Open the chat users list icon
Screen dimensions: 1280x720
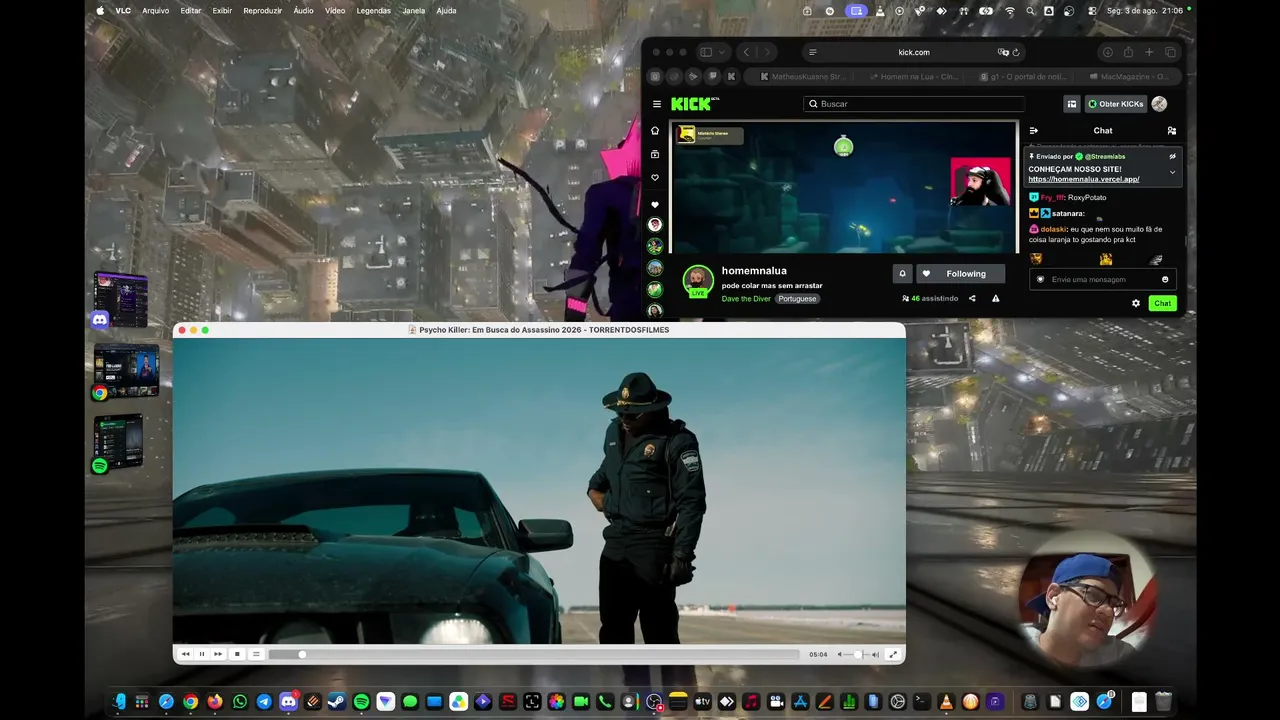point(1172,131)
